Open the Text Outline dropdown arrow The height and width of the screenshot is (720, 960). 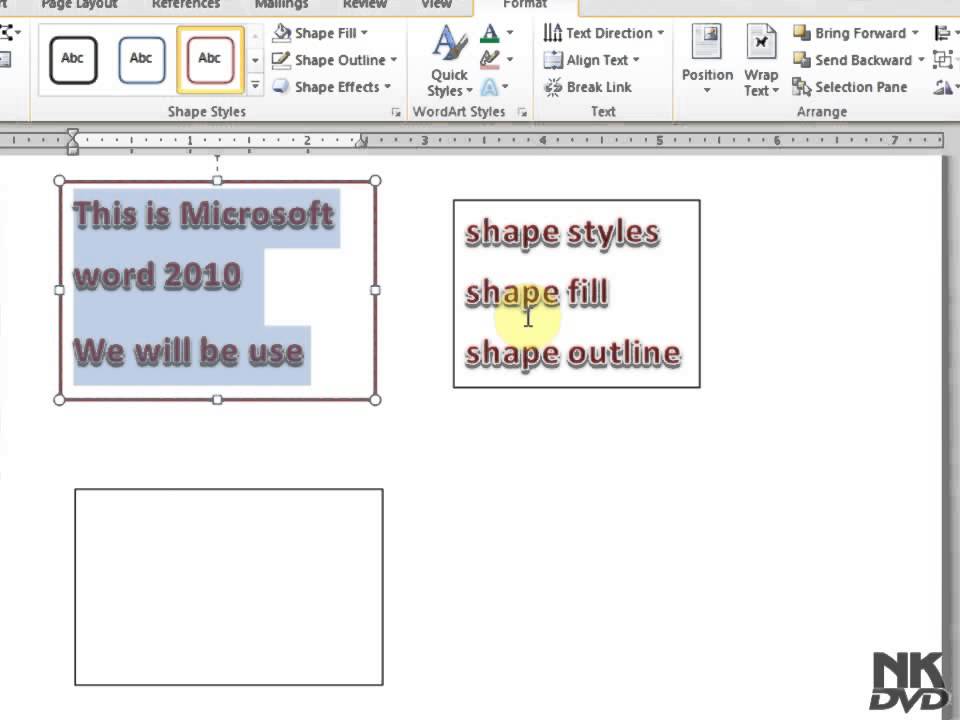pos(510,60)
